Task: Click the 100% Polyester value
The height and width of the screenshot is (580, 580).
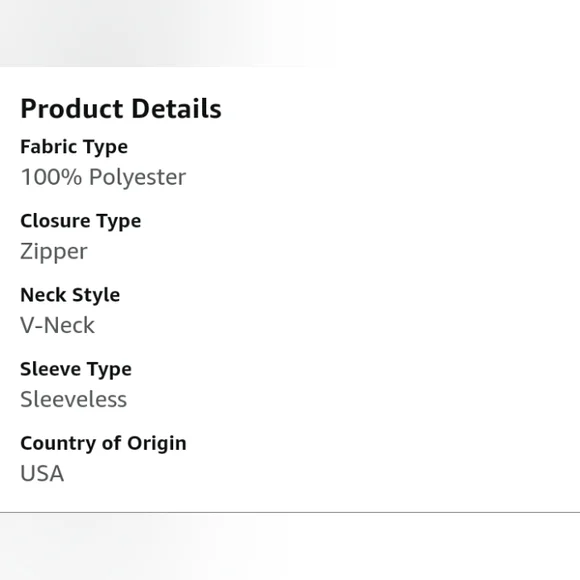Action: [x=103, y=177]
